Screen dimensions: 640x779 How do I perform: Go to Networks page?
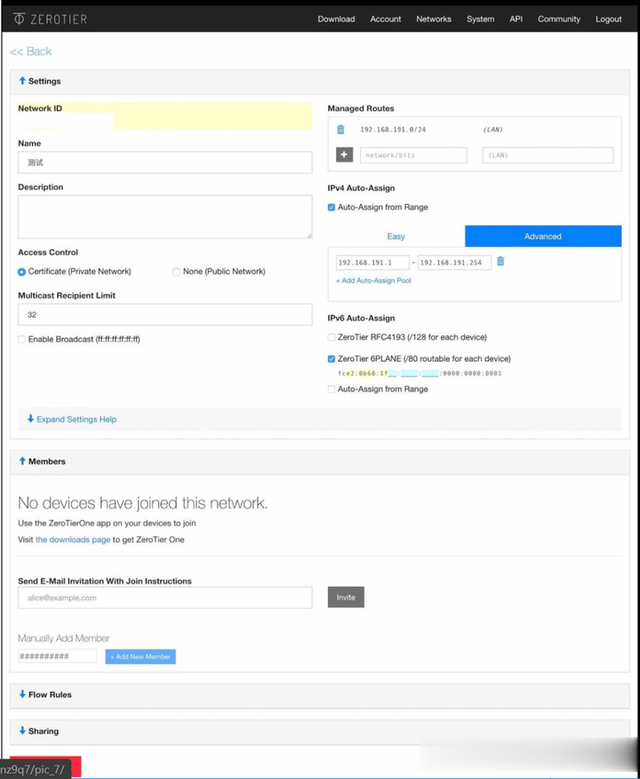[434, 19]
